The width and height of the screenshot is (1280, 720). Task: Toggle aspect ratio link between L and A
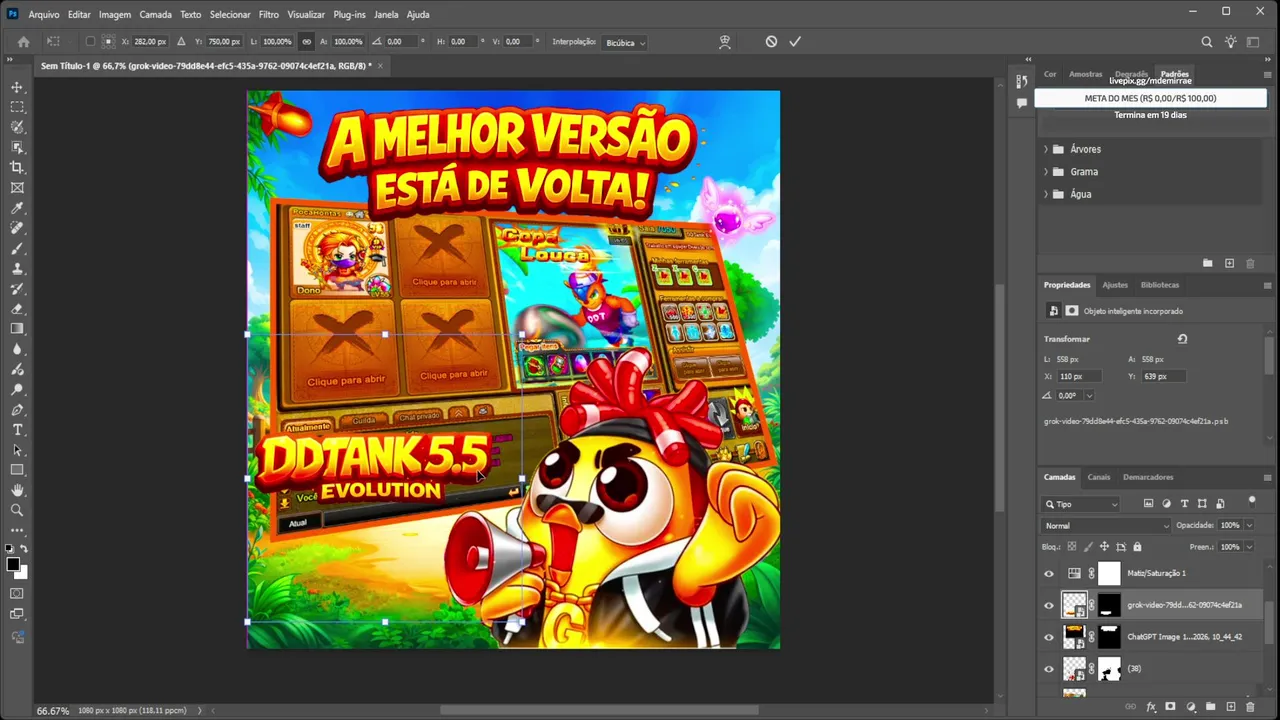click(306, 42)
